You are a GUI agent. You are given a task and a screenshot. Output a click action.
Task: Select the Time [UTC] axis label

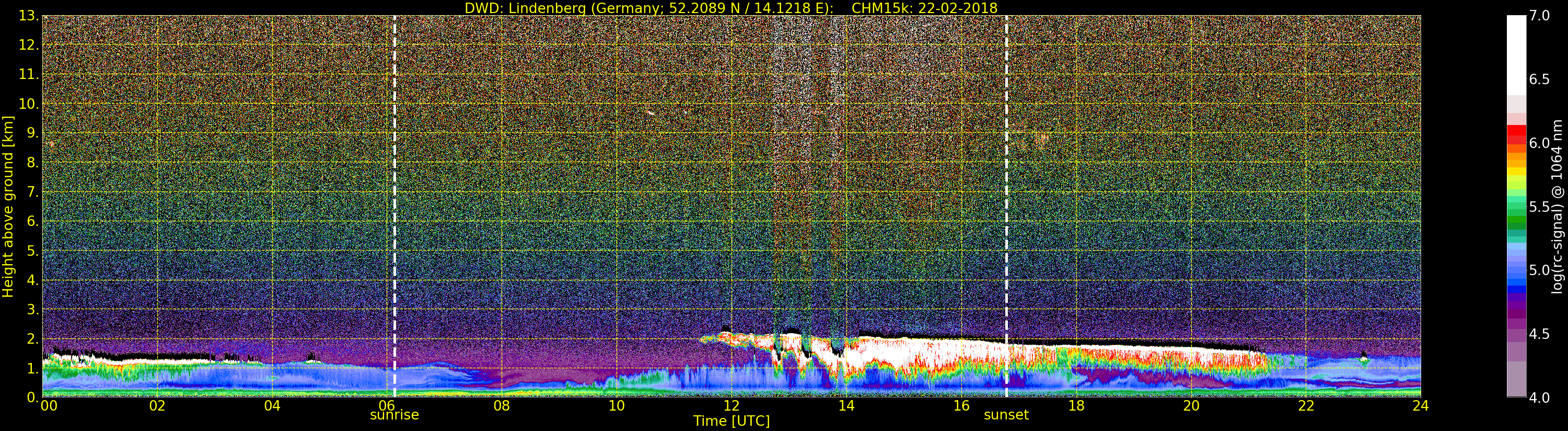click(731, 421)
